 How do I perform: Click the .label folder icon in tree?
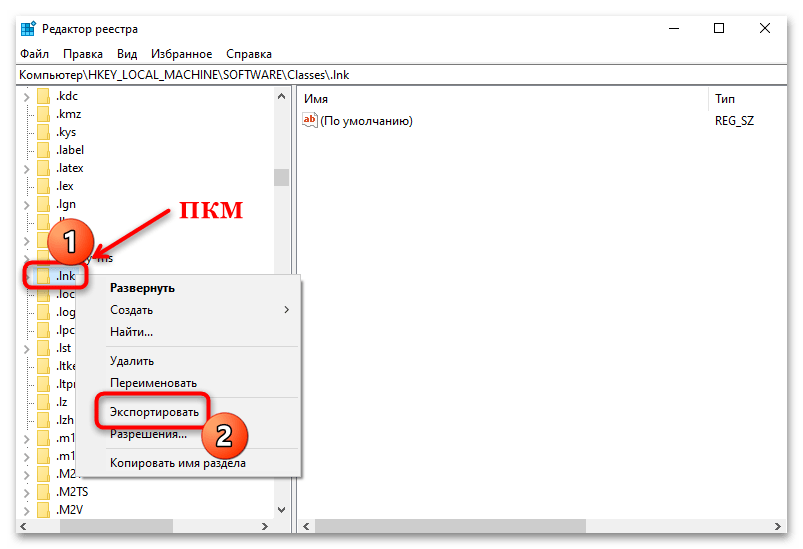tap(44, 150)
